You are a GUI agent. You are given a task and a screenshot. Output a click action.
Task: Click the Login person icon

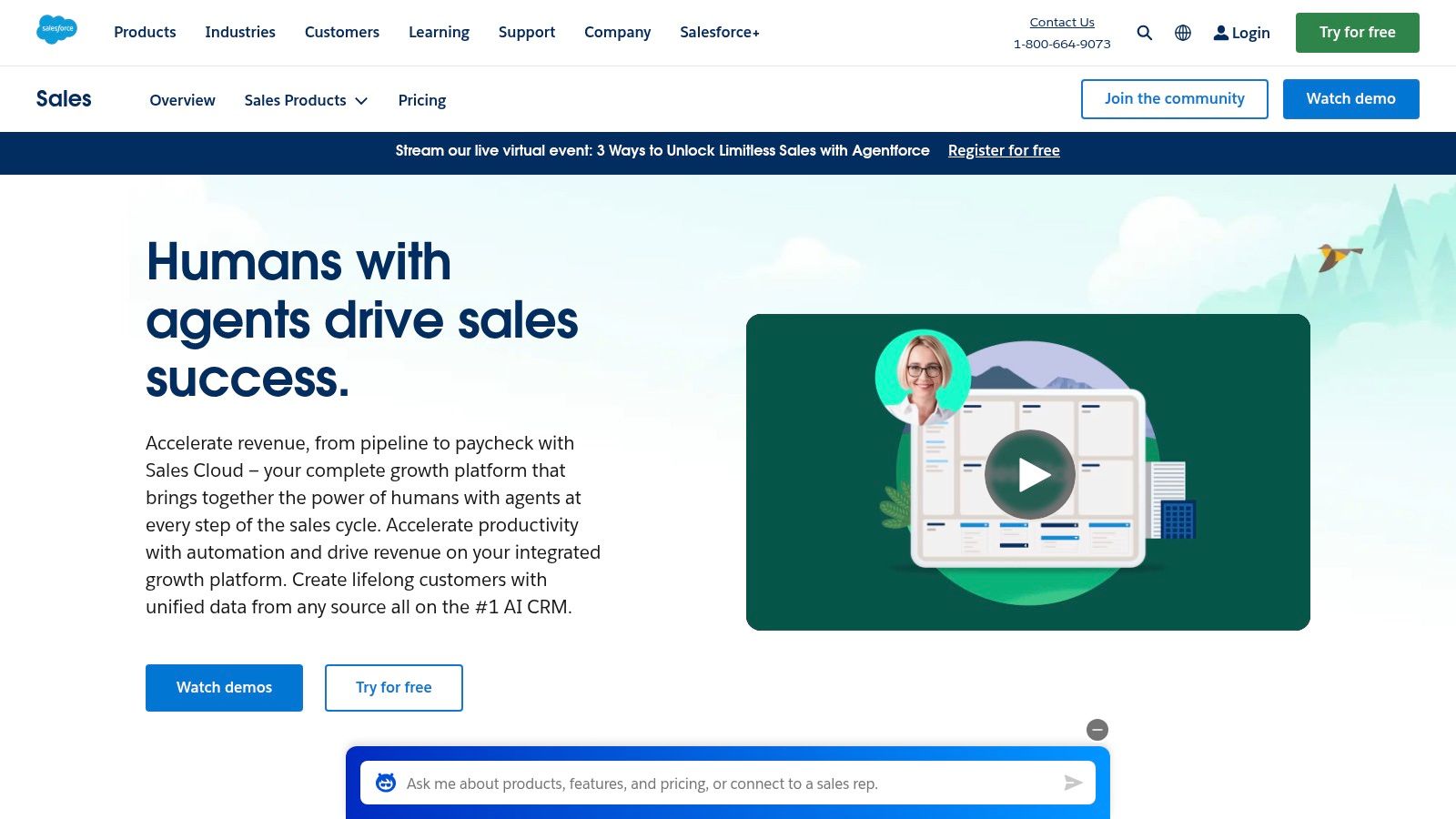[x=1221, y=33]
